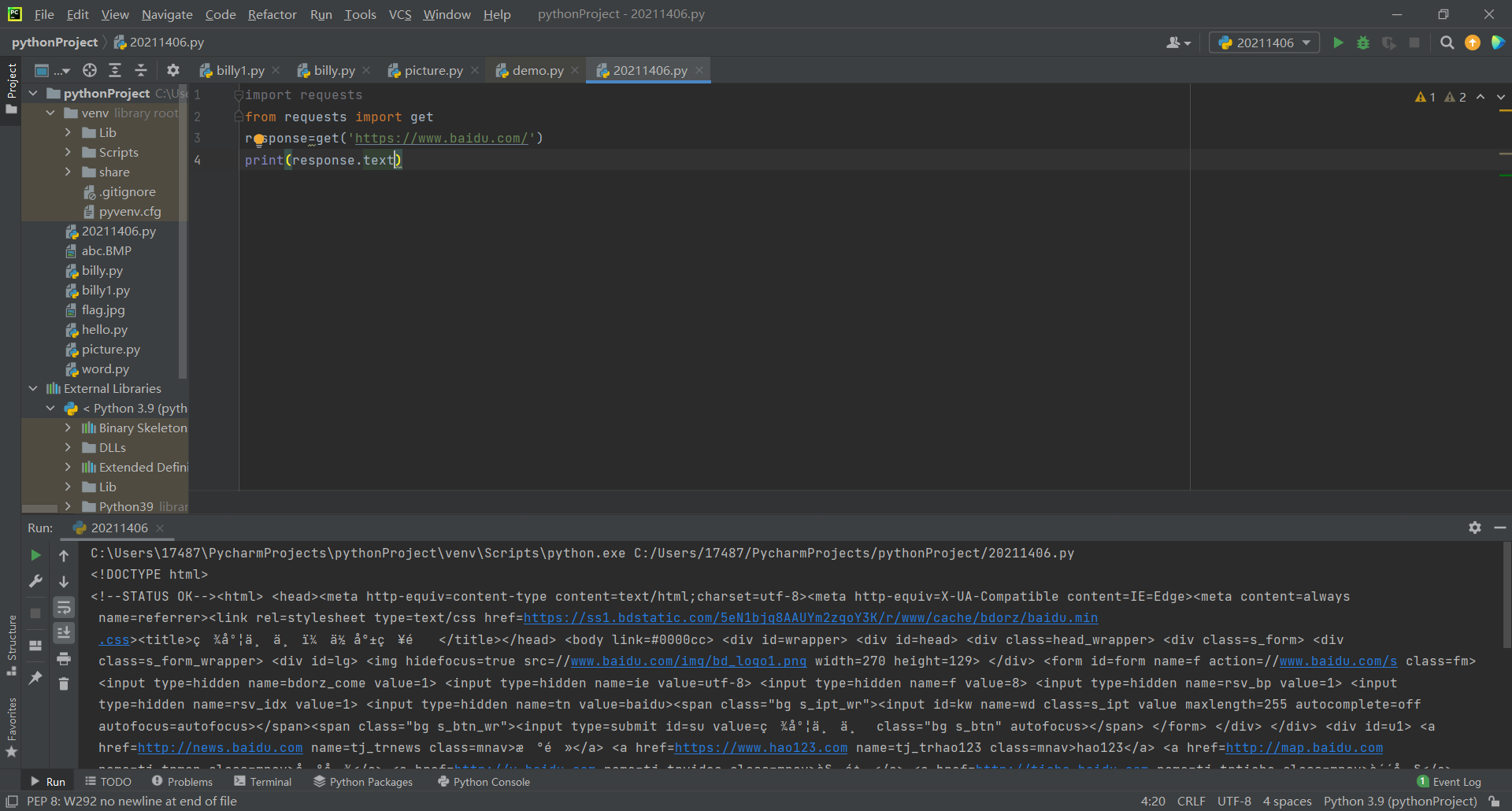Toggle tool window bars at bottom-left corner
1512x811 pixels.
coord(12,801)
